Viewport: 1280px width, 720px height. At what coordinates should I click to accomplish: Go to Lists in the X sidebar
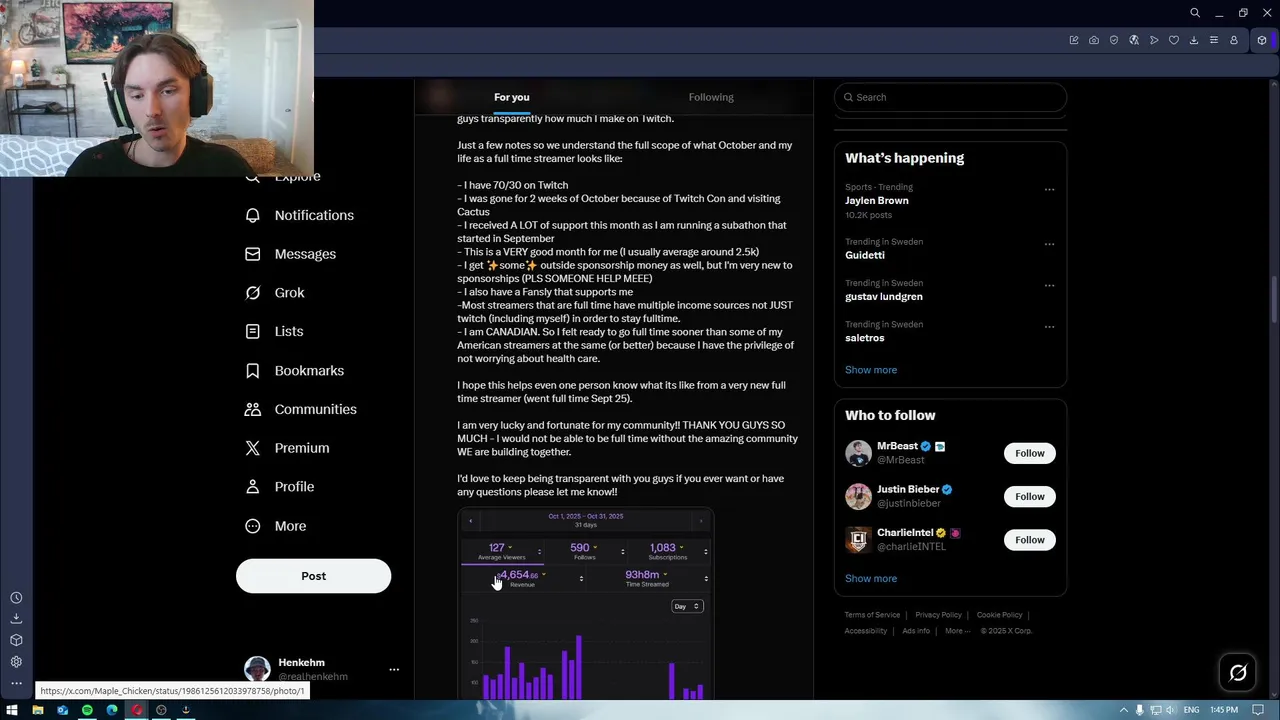[274, 331]
